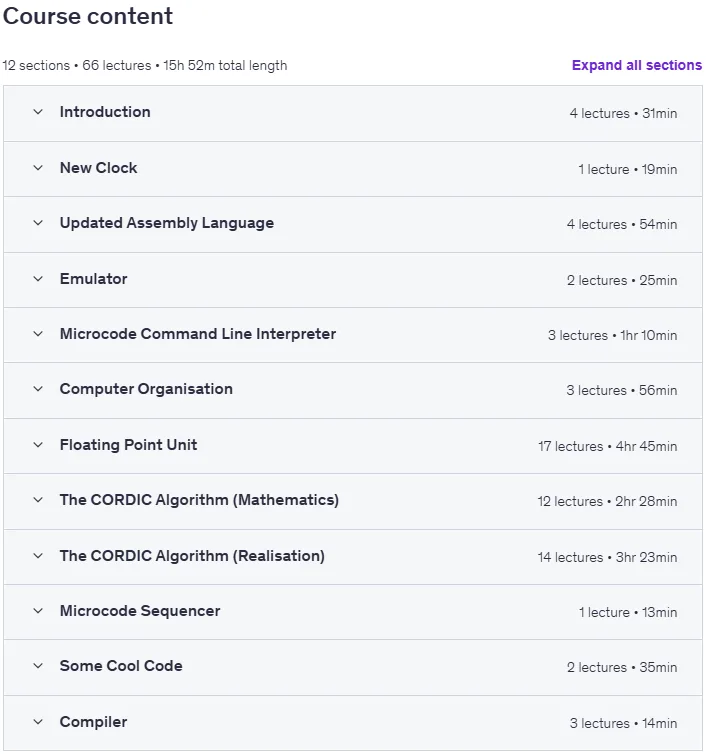Click Expand all sections link

637,65
